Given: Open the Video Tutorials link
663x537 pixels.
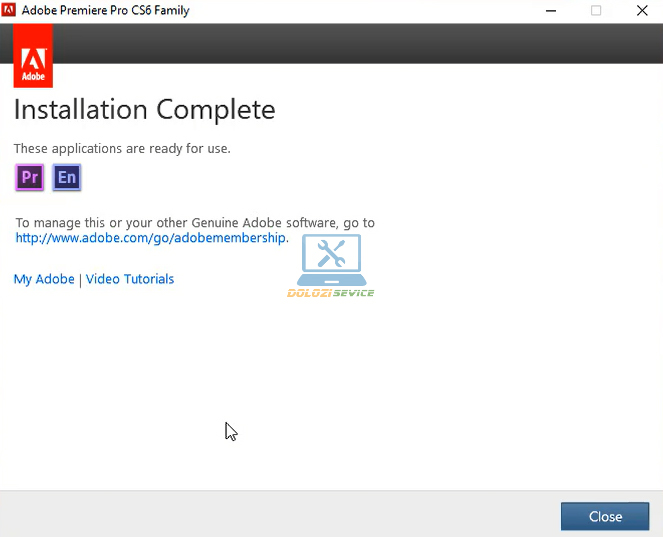Looking at the screenshot, I should [130, 279].
